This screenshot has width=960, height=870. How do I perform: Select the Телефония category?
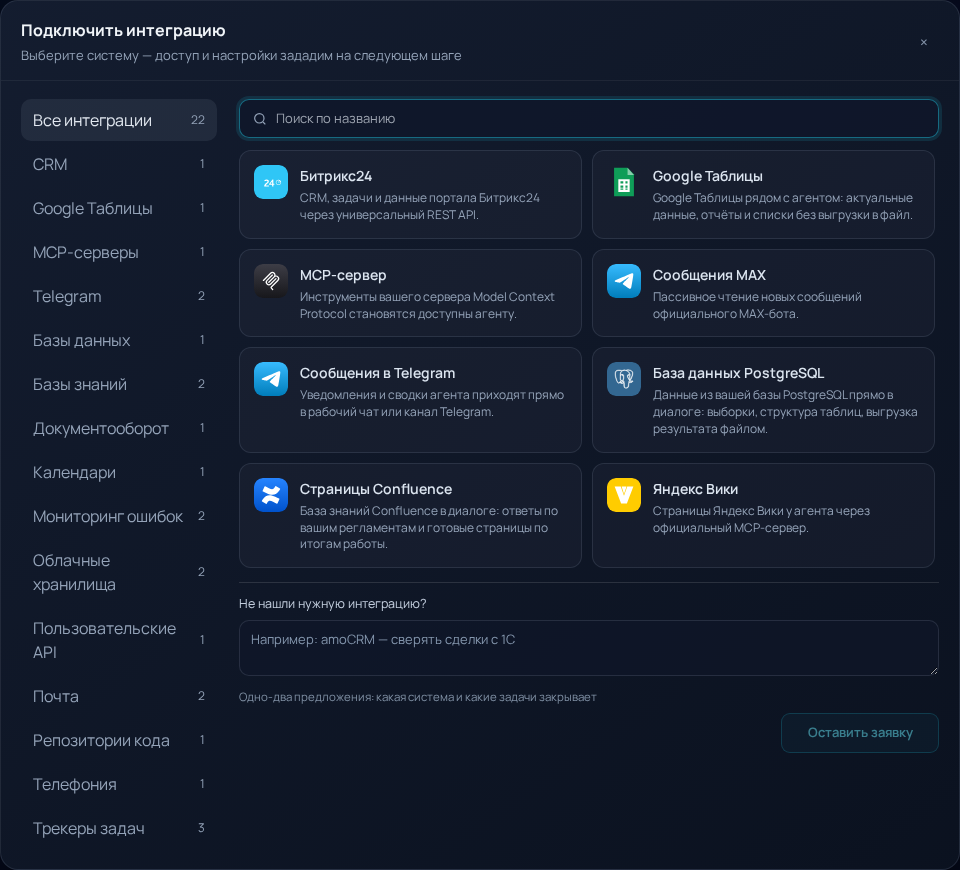[x=119, y=784]
